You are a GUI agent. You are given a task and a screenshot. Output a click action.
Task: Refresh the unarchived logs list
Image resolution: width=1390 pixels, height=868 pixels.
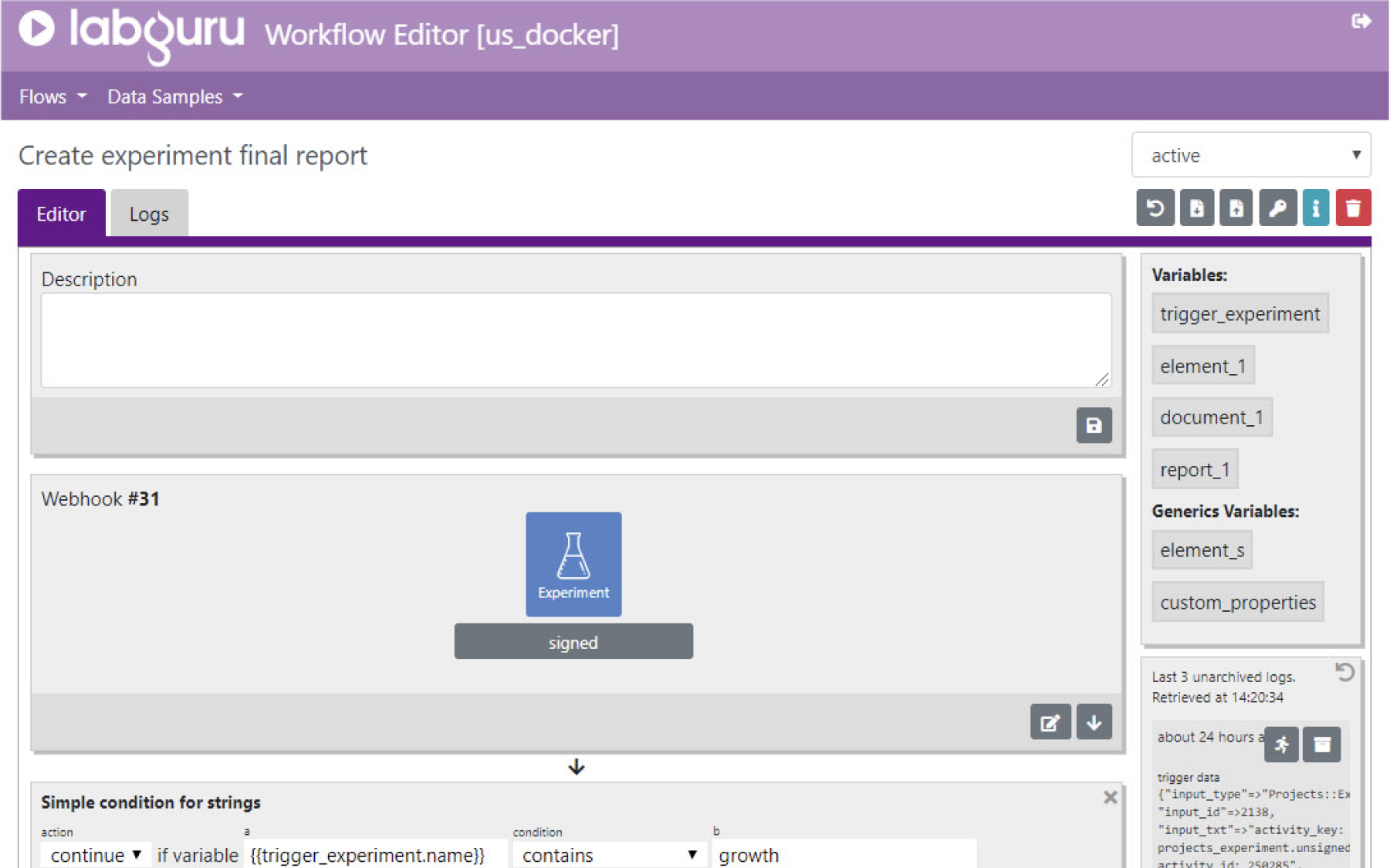coord(1344,673)
